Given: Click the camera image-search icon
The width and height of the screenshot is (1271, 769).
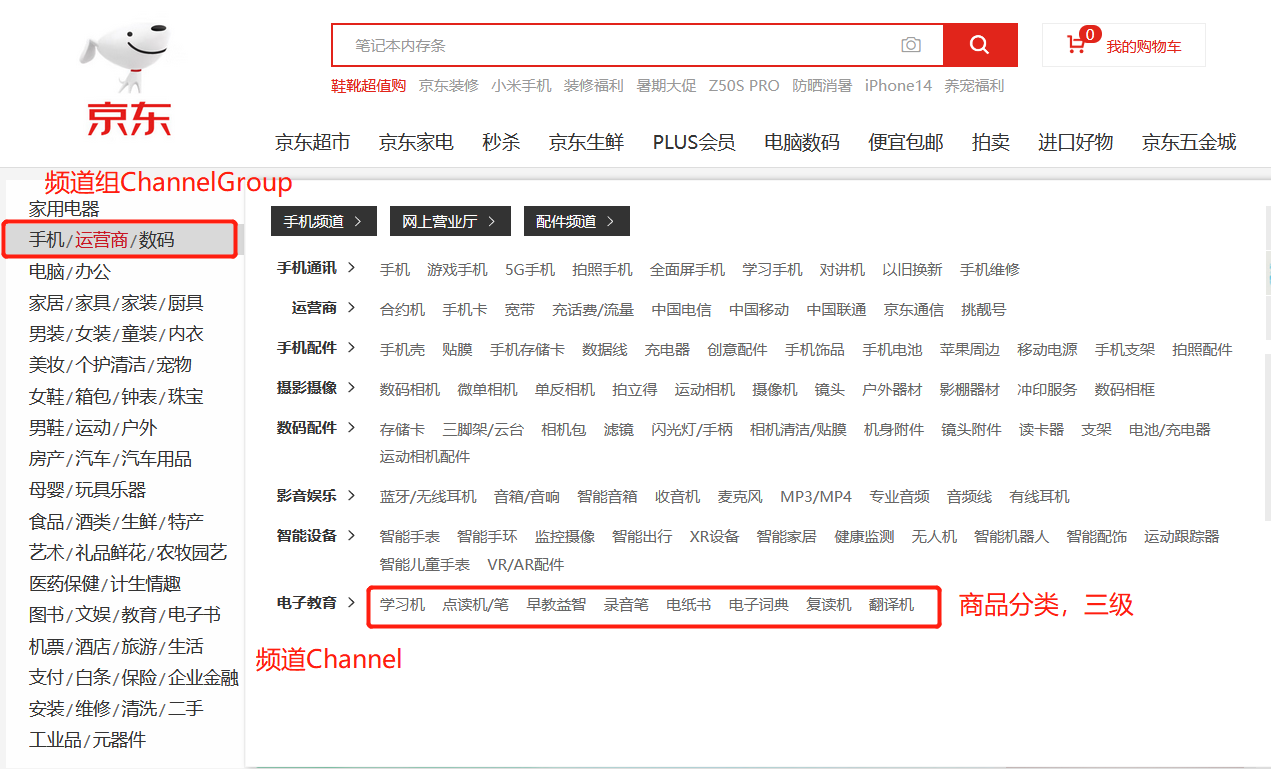Looking at the screenshot, I should click(x=910, y=45).
